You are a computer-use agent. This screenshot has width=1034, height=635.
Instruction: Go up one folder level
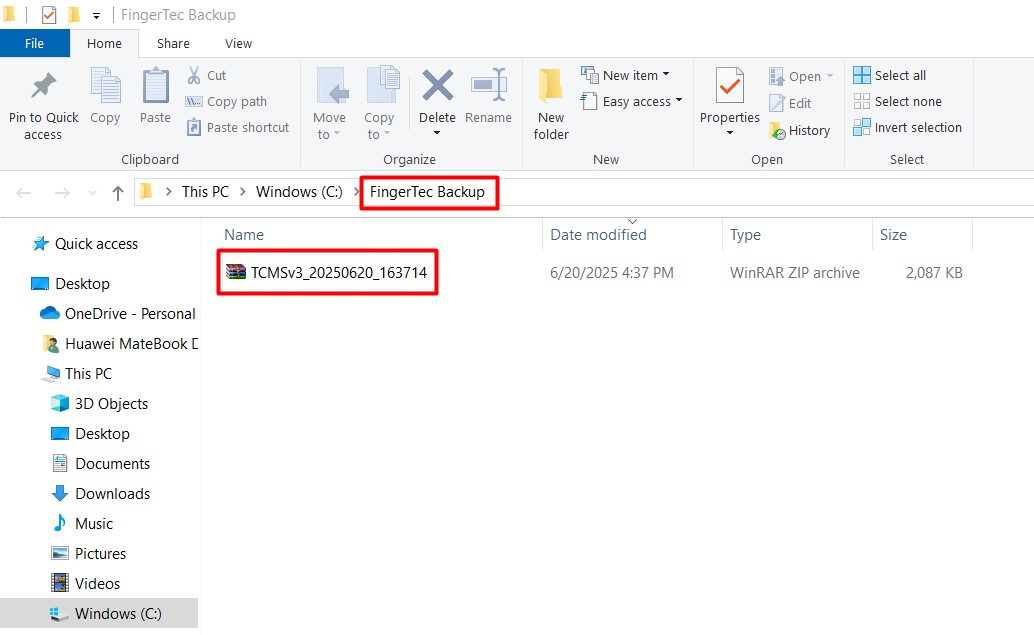[x=117, y=193]
